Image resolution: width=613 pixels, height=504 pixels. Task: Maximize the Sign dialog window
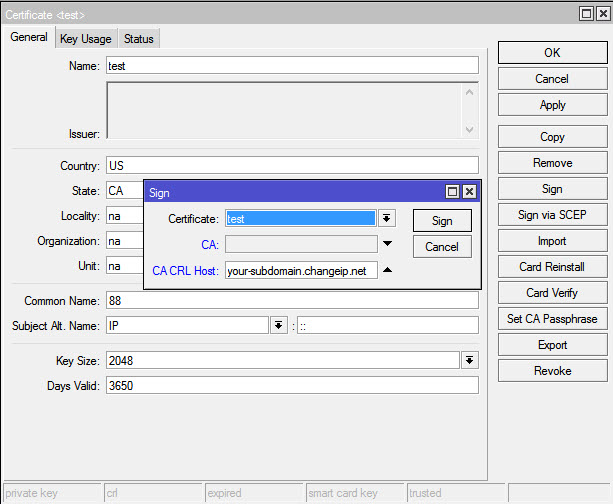(452, 192)
